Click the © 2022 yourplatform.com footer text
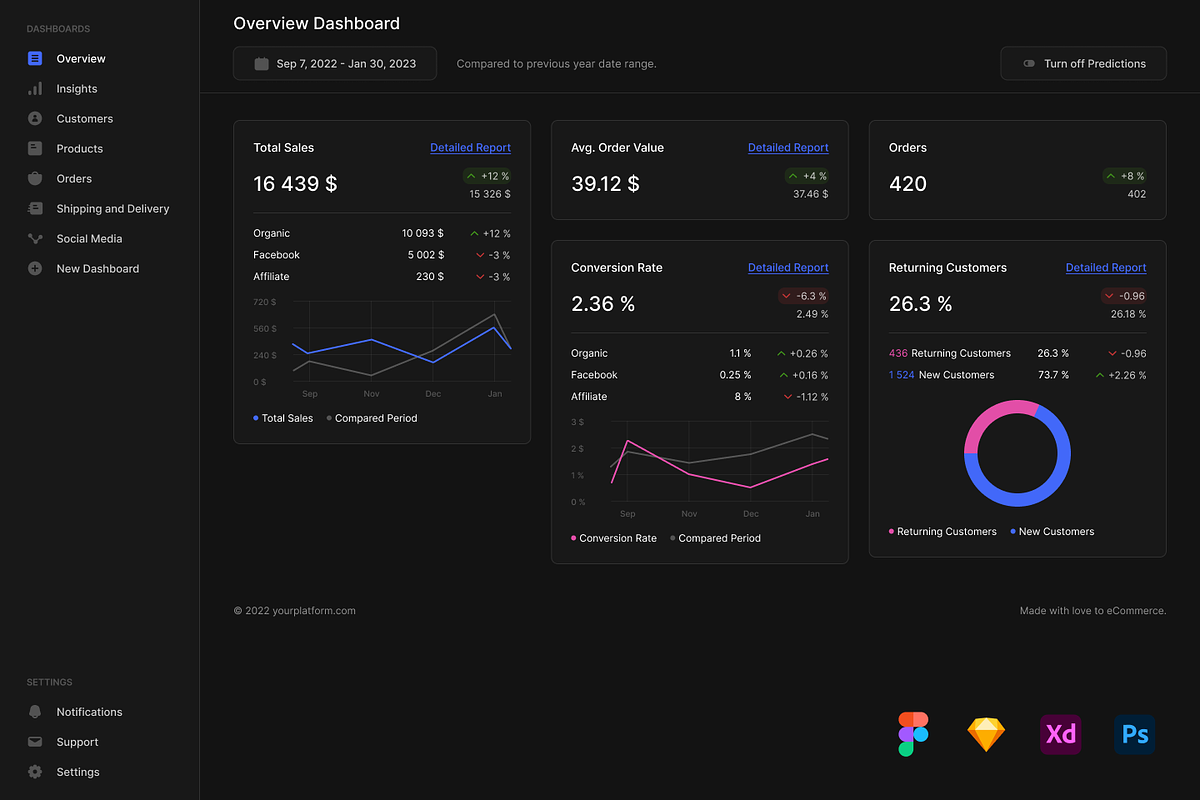Screen dimensions: 1200x800 point(295,611)
